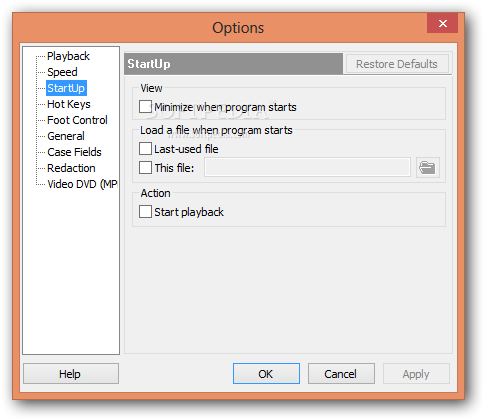Screen dimensions: 485x420
Task: Open the Case Fields section
Action: [74, 152]
